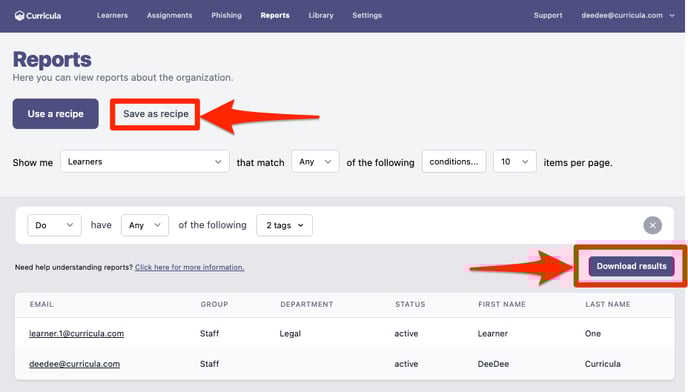
Task: Remove the tags condition with the X icon
Action: (652, 225)
